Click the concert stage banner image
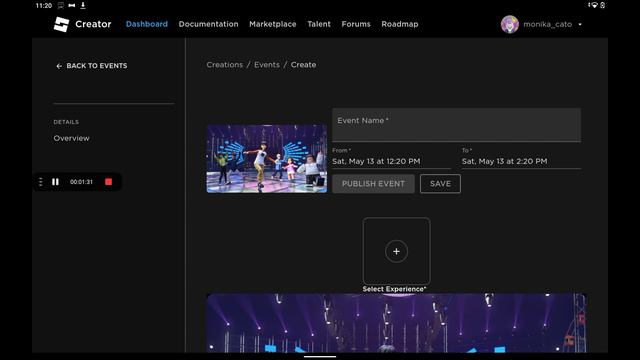The image size is (640, 360). coord(396,323)
